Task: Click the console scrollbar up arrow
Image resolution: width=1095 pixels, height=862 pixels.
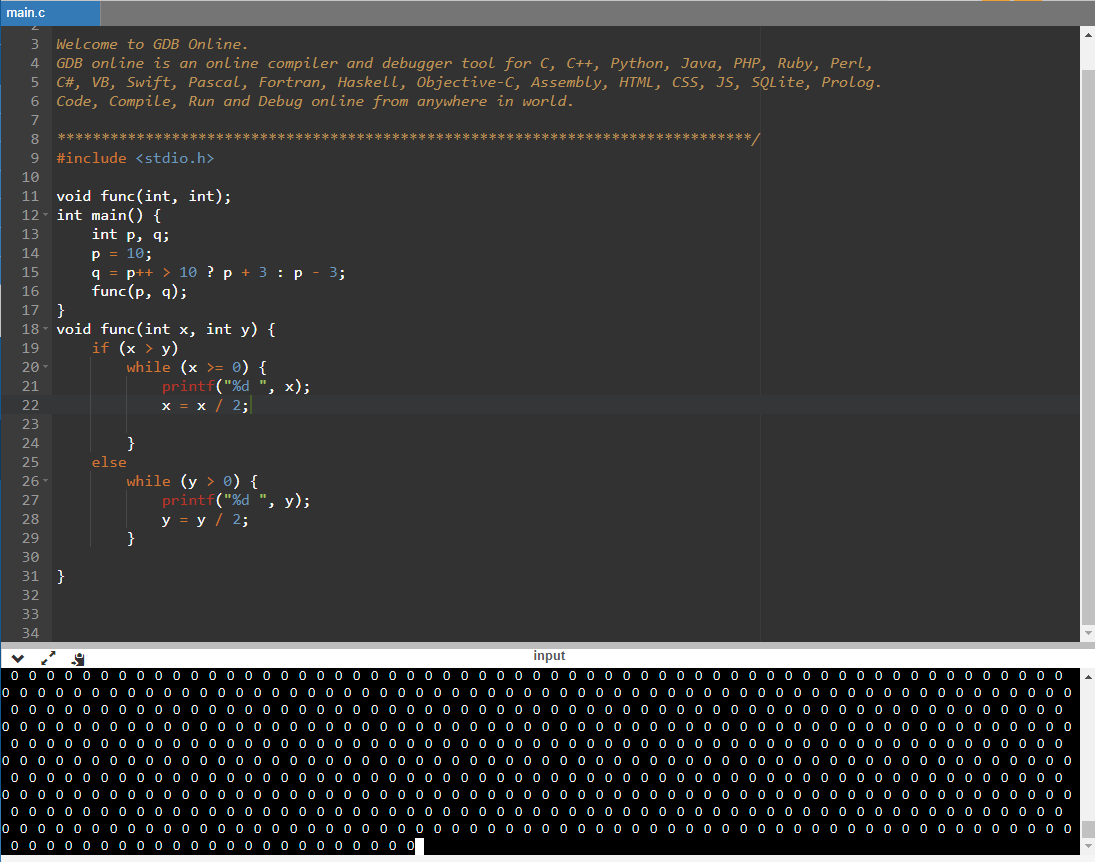Action: [x=1088, y=677]
